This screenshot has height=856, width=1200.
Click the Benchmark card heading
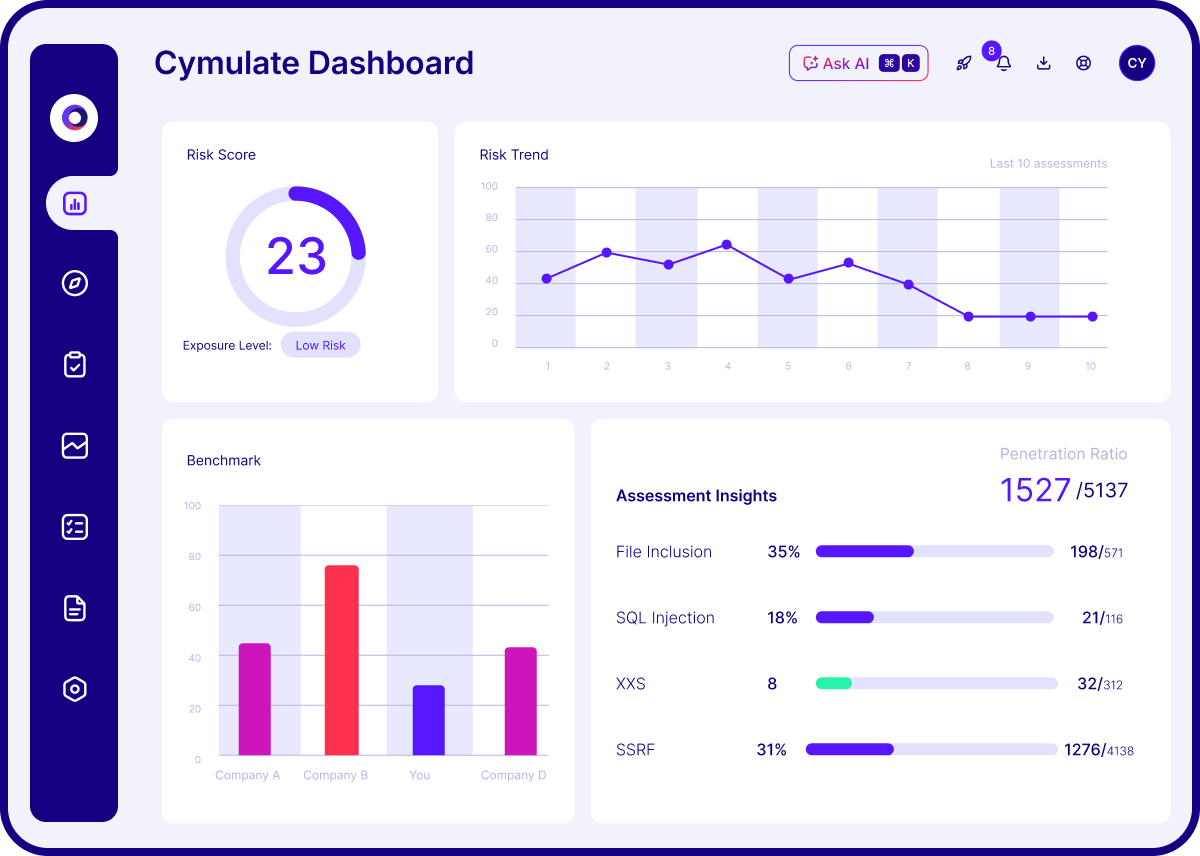pyautogui.click(x=224, y=461)
